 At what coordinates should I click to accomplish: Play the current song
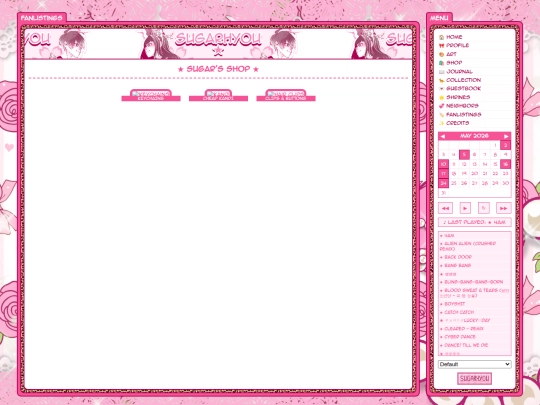coord(465,208)
